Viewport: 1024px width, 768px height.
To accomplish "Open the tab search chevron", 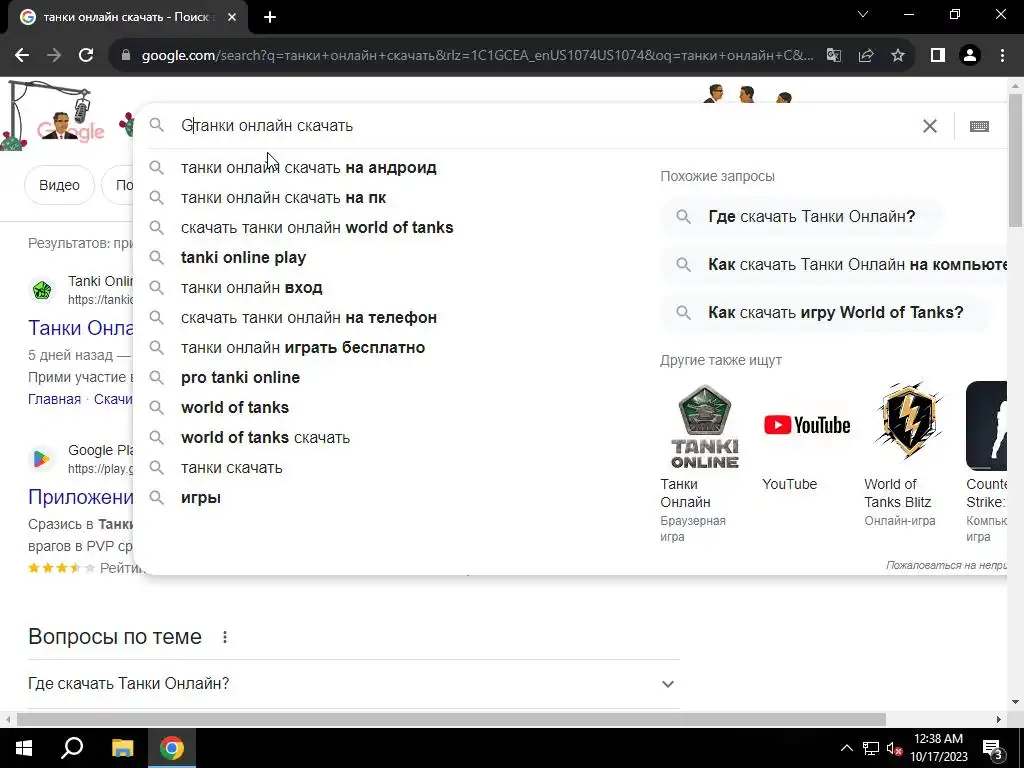I will tap(863, 14).
